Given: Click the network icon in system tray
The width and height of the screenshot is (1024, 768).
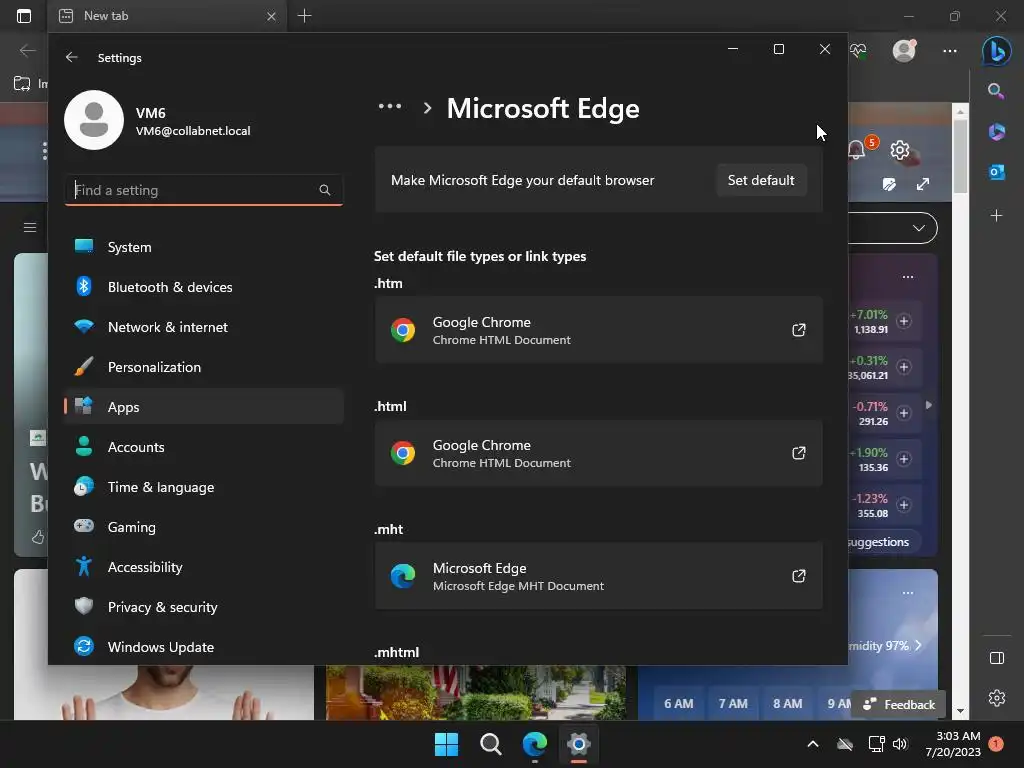Looking at the screenshot, I should point(876,744).
